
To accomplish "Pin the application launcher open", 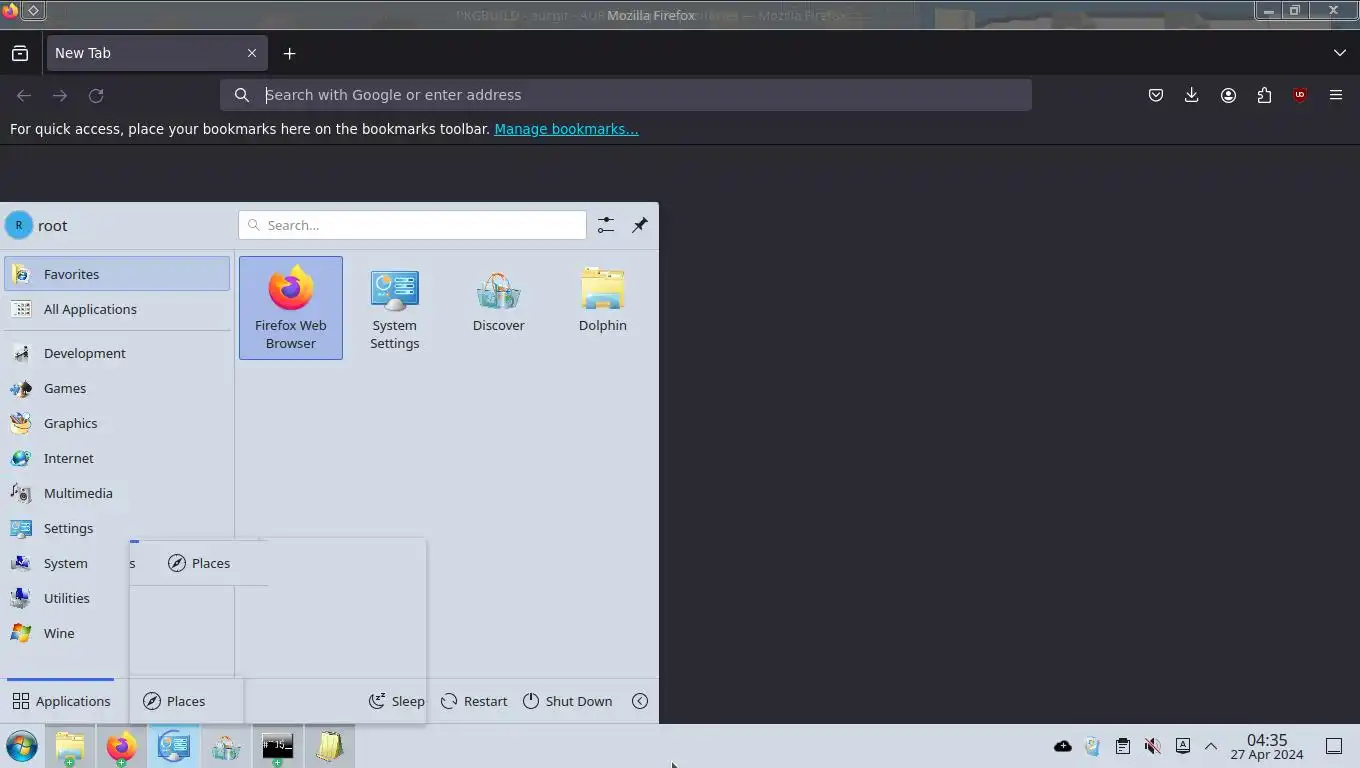I will (x=640, y=225).
